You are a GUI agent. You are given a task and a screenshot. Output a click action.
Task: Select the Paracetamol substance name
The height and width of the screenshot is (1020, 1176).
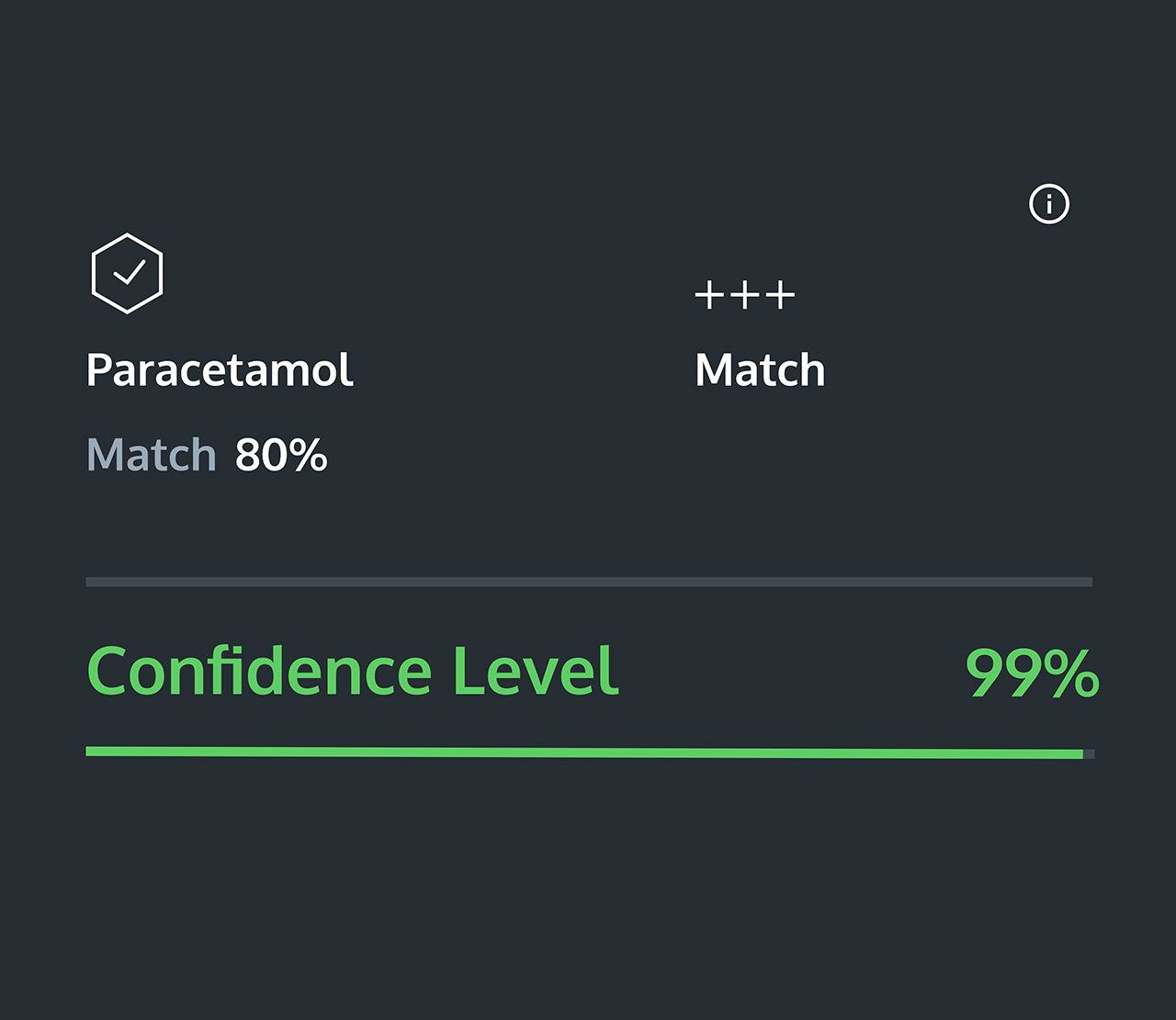(220, 370)
